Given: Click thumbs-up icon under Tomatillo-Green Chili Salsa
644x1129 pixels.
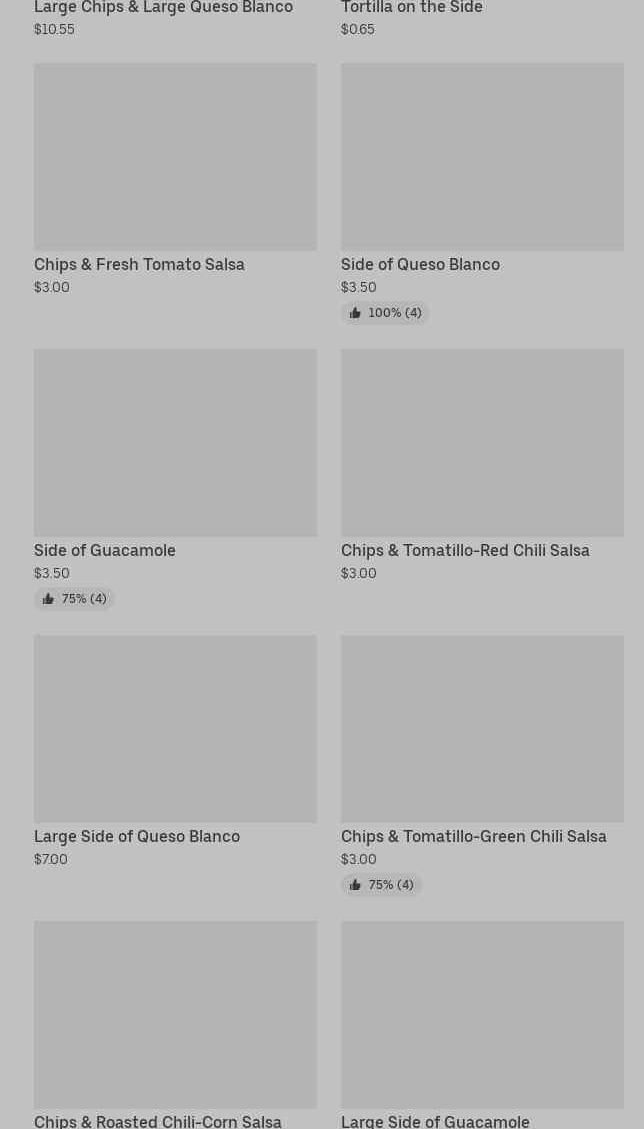Looking at the screenshot, I should click(354, 884).
